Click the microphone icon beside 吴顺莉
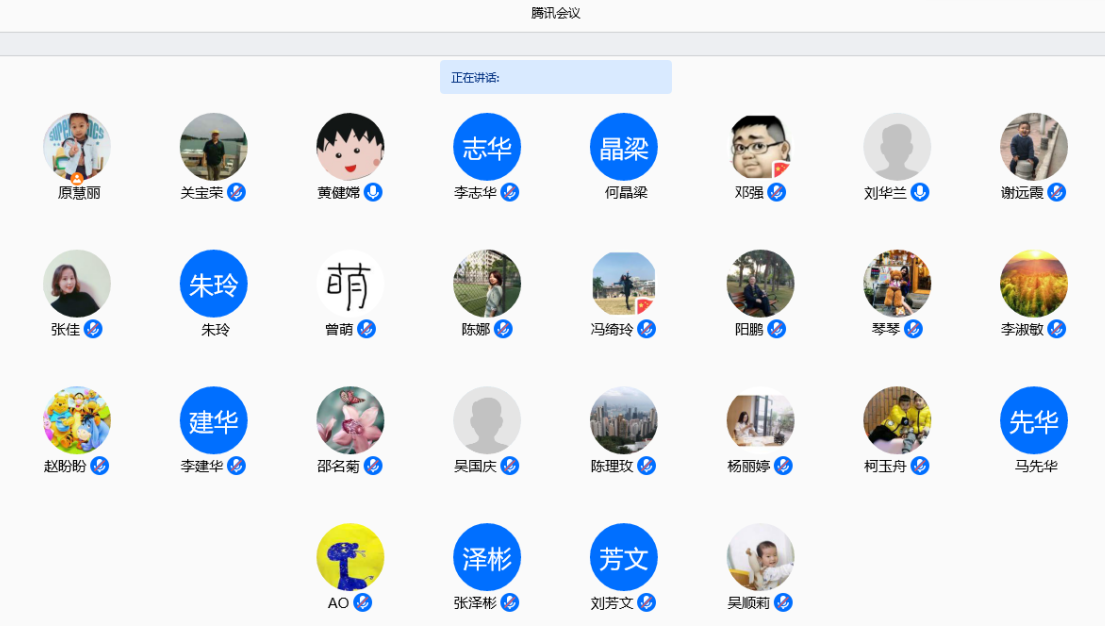 783,602
